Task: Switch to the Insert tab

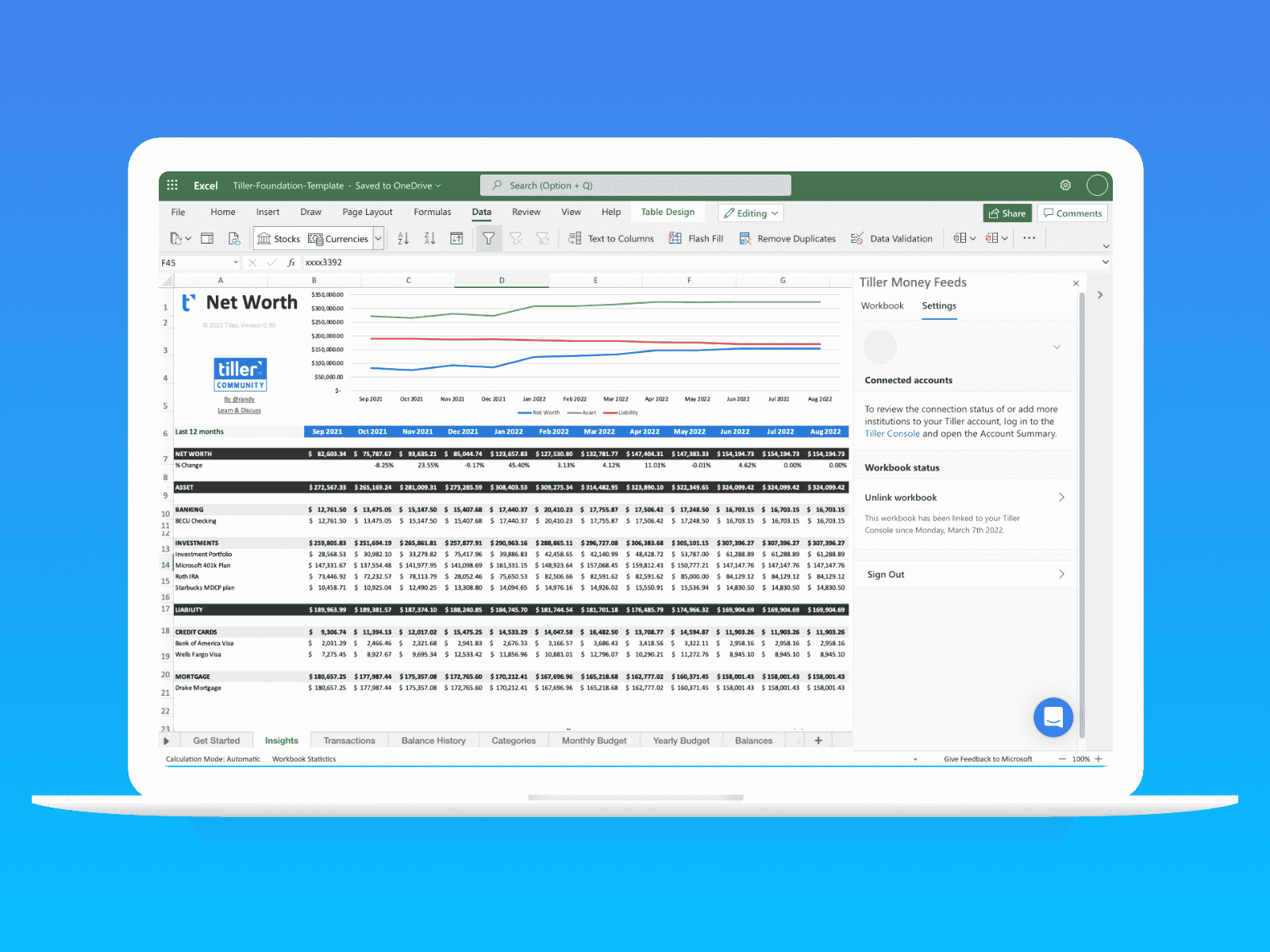Action: click(267, 212)
